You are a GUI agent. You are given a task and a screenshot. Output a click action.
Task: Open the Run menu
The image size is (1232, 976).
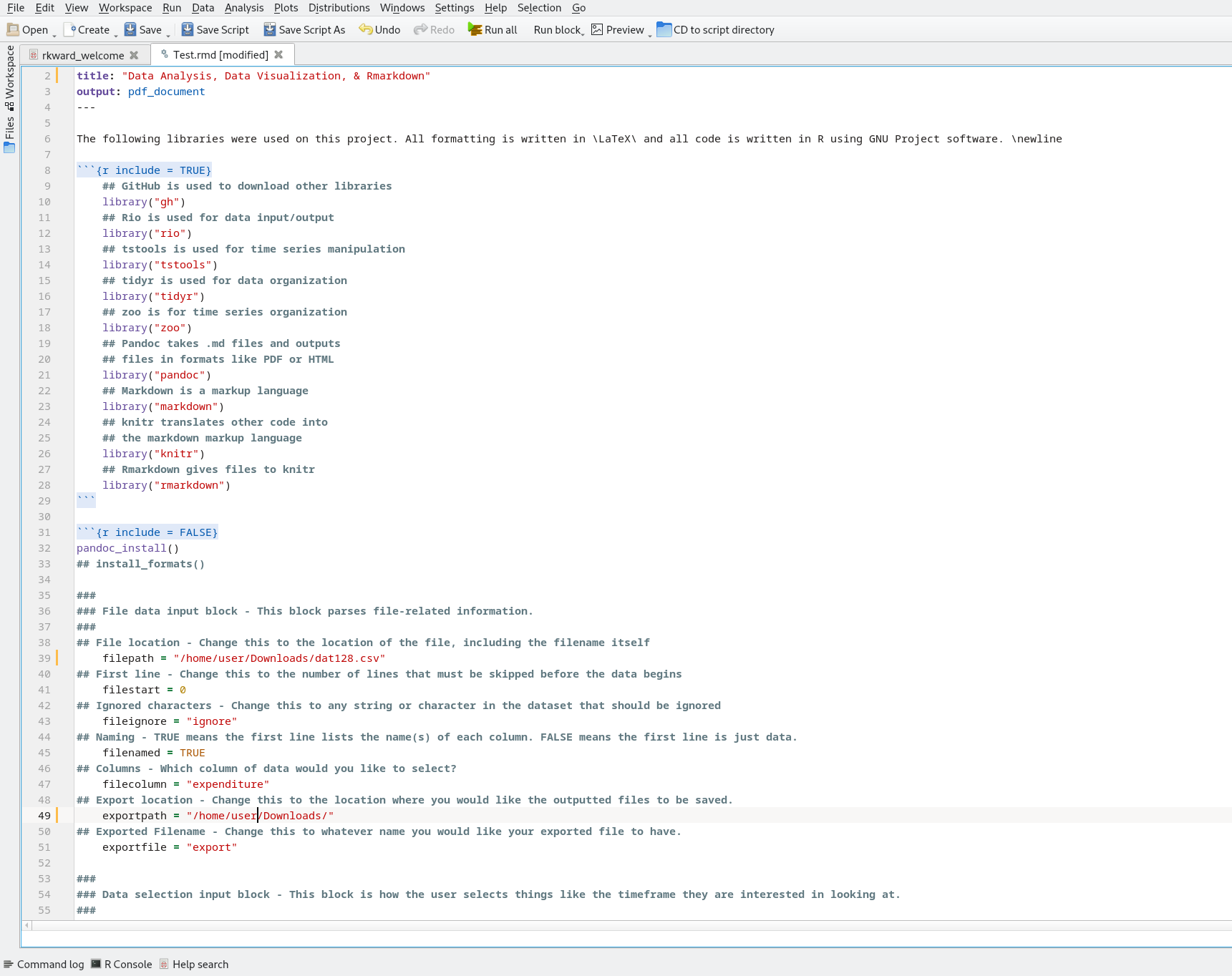pyautogui.click(x=172, y=8)
